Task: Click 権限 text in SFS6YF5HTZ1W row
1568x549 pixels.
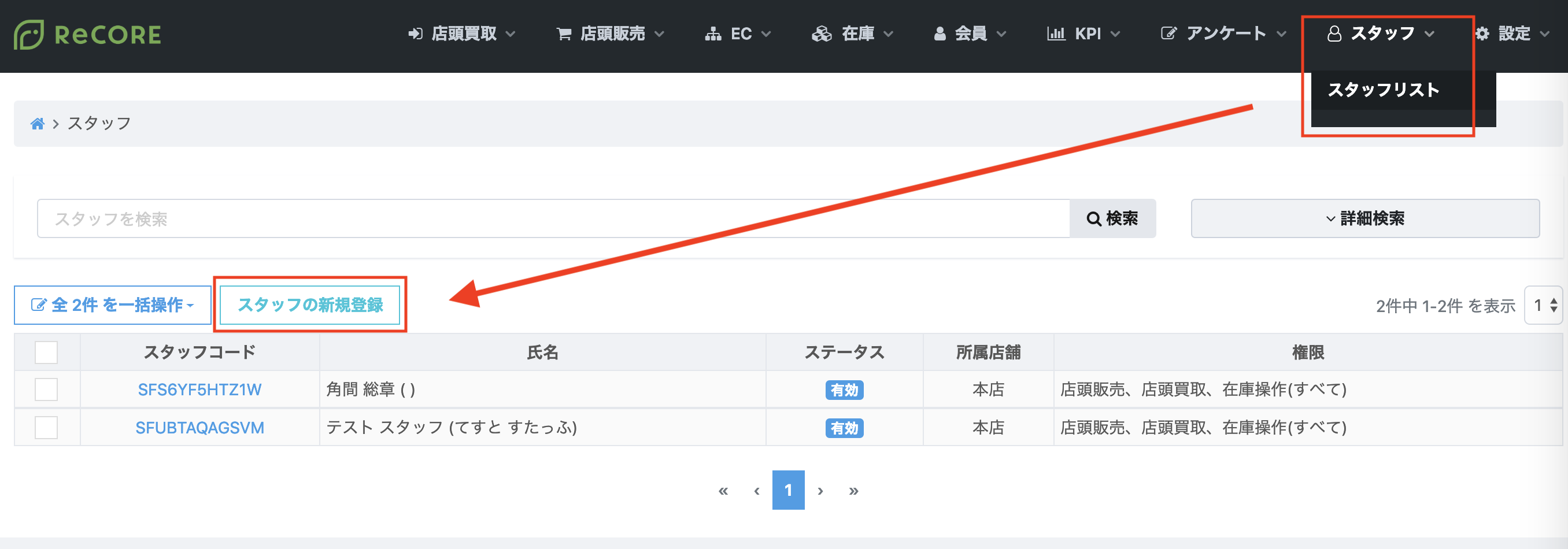Action: pyautogui.click(x=1203, y=390)
